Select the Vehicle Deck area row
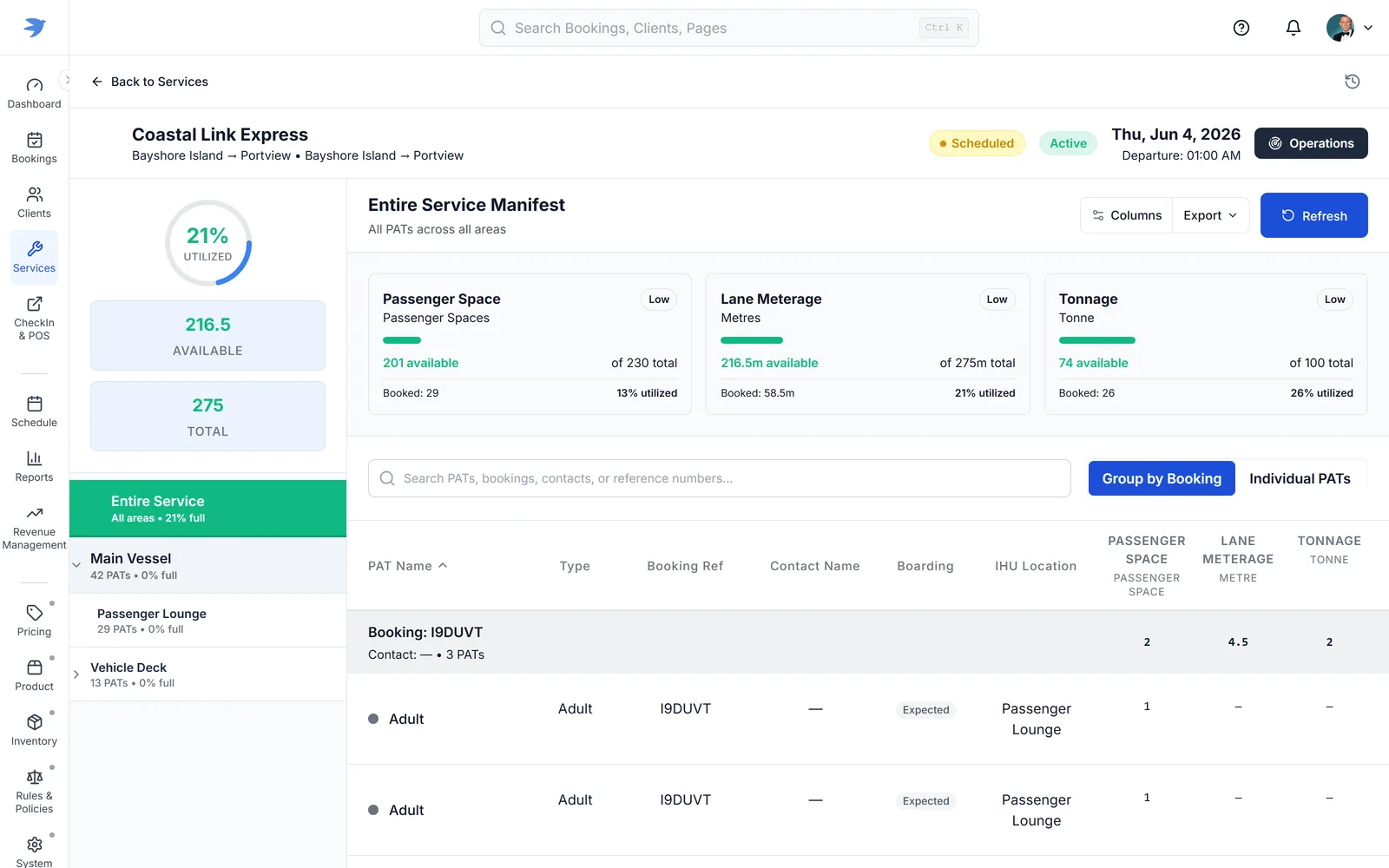The image size is (1389, 868). coord(207,674)
